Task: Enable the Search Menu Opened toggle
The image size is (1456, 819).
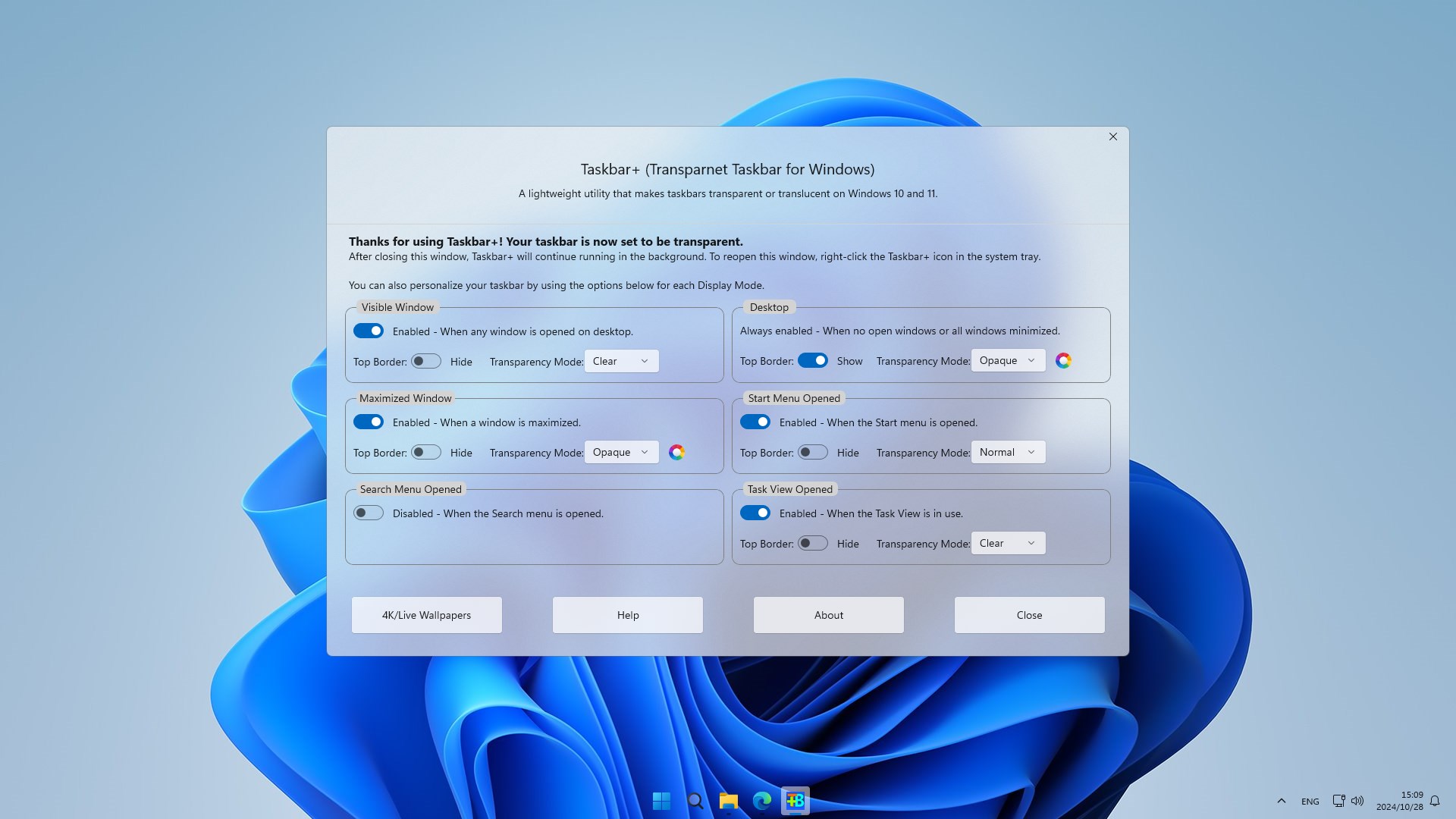Action: pyautogui.click(x=369, y=513)
